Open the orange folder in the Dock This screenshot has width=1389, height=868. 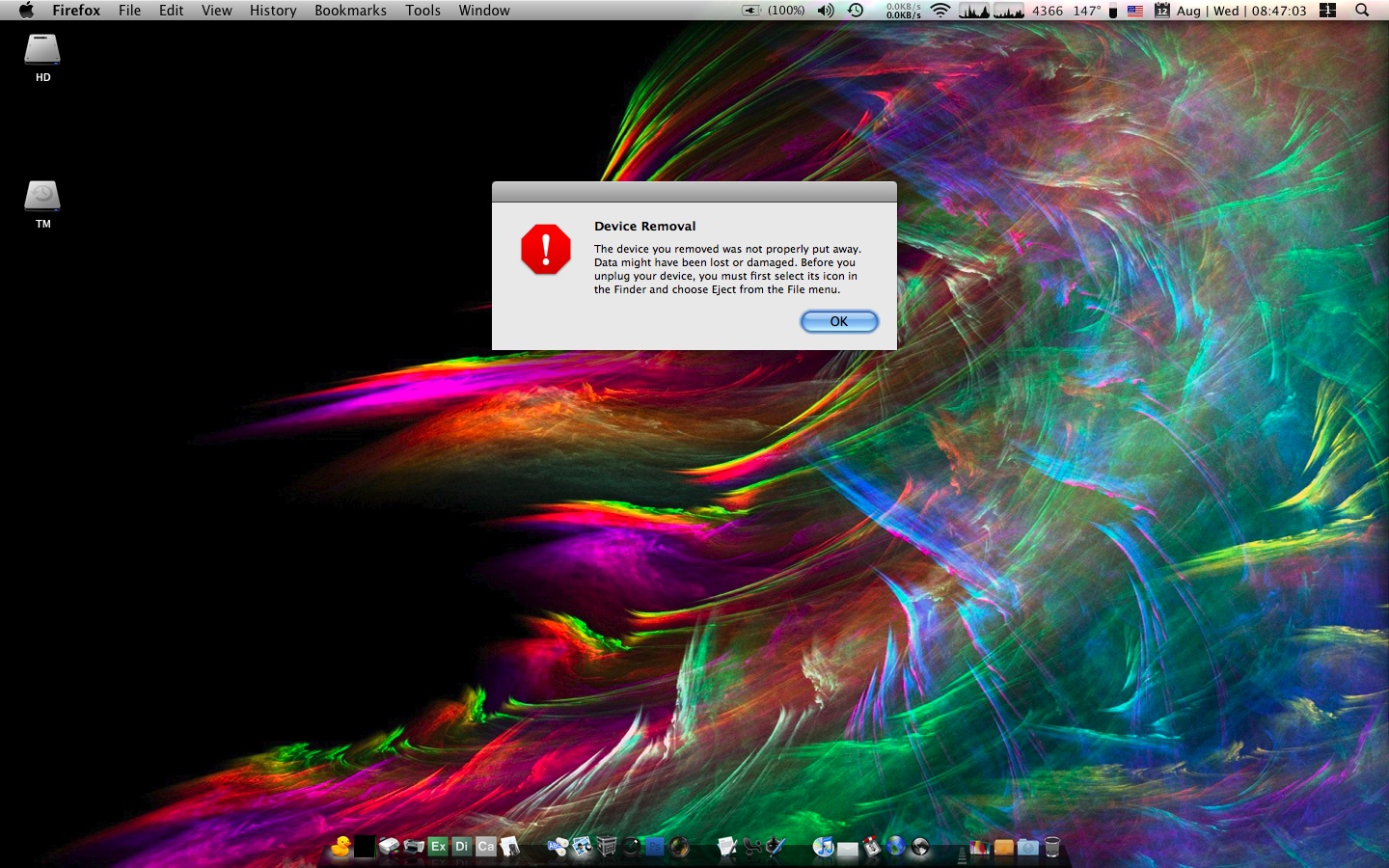tap(1004, 848)
